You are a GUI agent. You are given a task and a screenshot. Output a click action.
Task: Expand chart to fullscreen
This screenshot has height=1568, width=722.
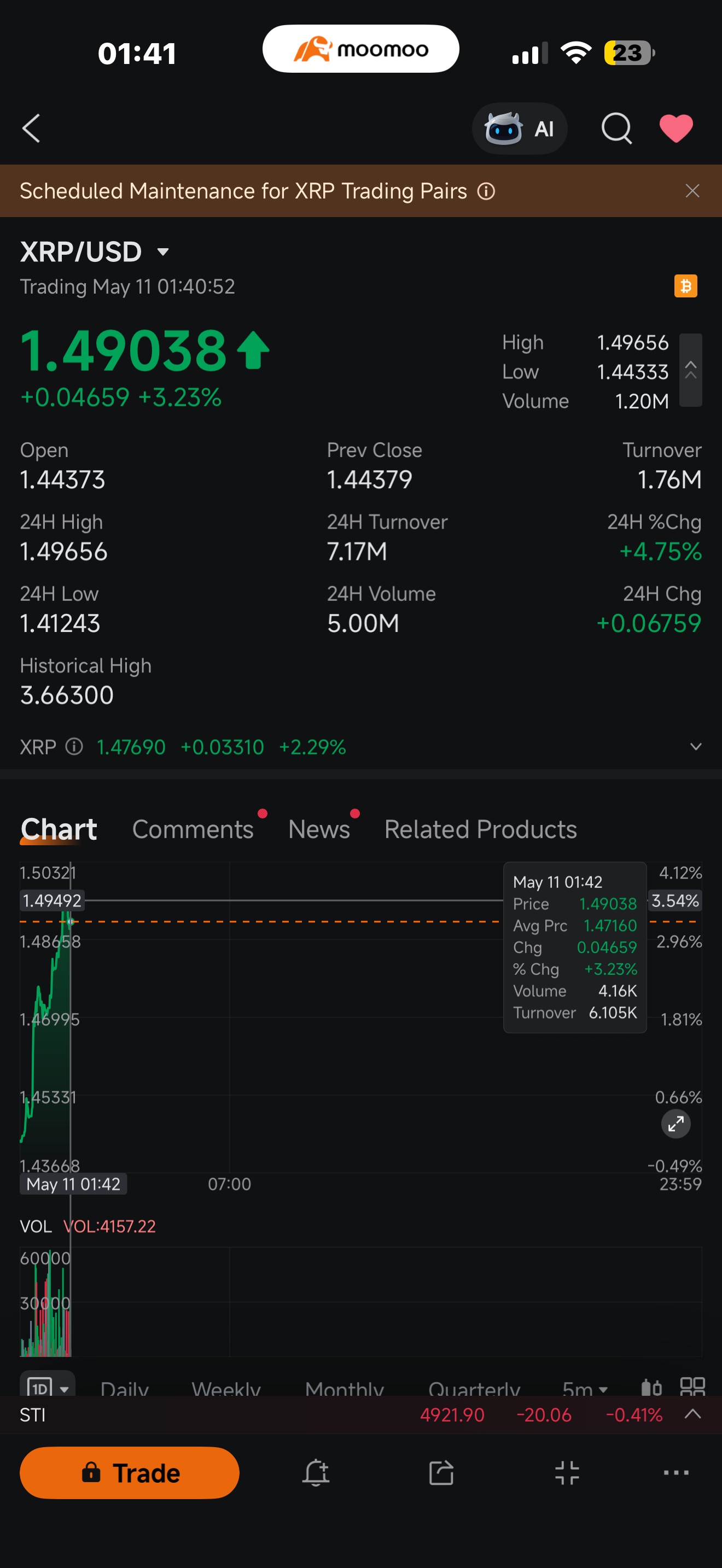676,1124
